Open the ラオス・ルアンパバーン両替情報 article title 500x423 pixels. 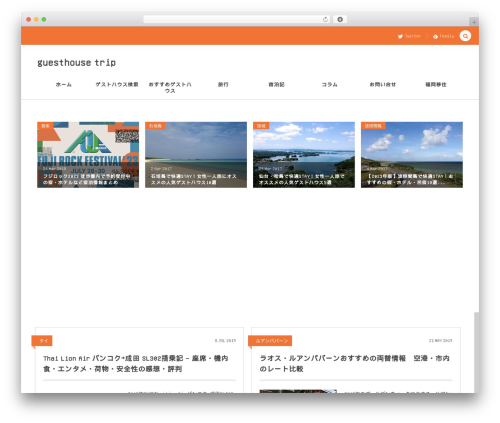coord(355,363)
